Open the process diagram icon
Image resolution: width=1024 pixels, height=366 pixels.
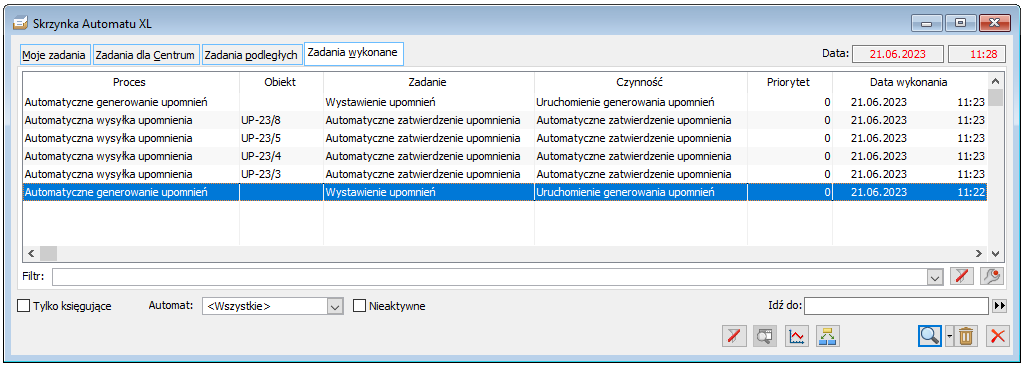[x=827, y=337]
